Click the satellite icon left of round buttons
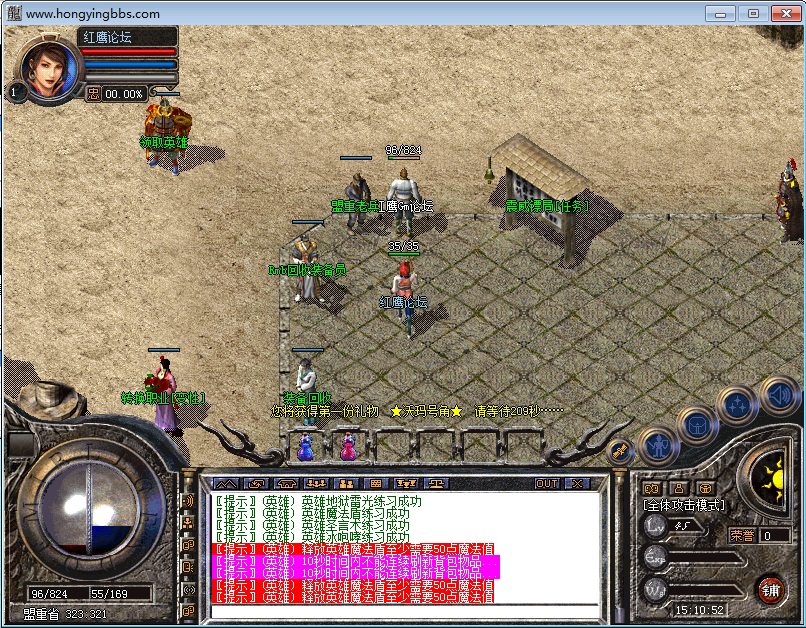The height and width of the screenshot is (628, 806). [x=619, y=451]
